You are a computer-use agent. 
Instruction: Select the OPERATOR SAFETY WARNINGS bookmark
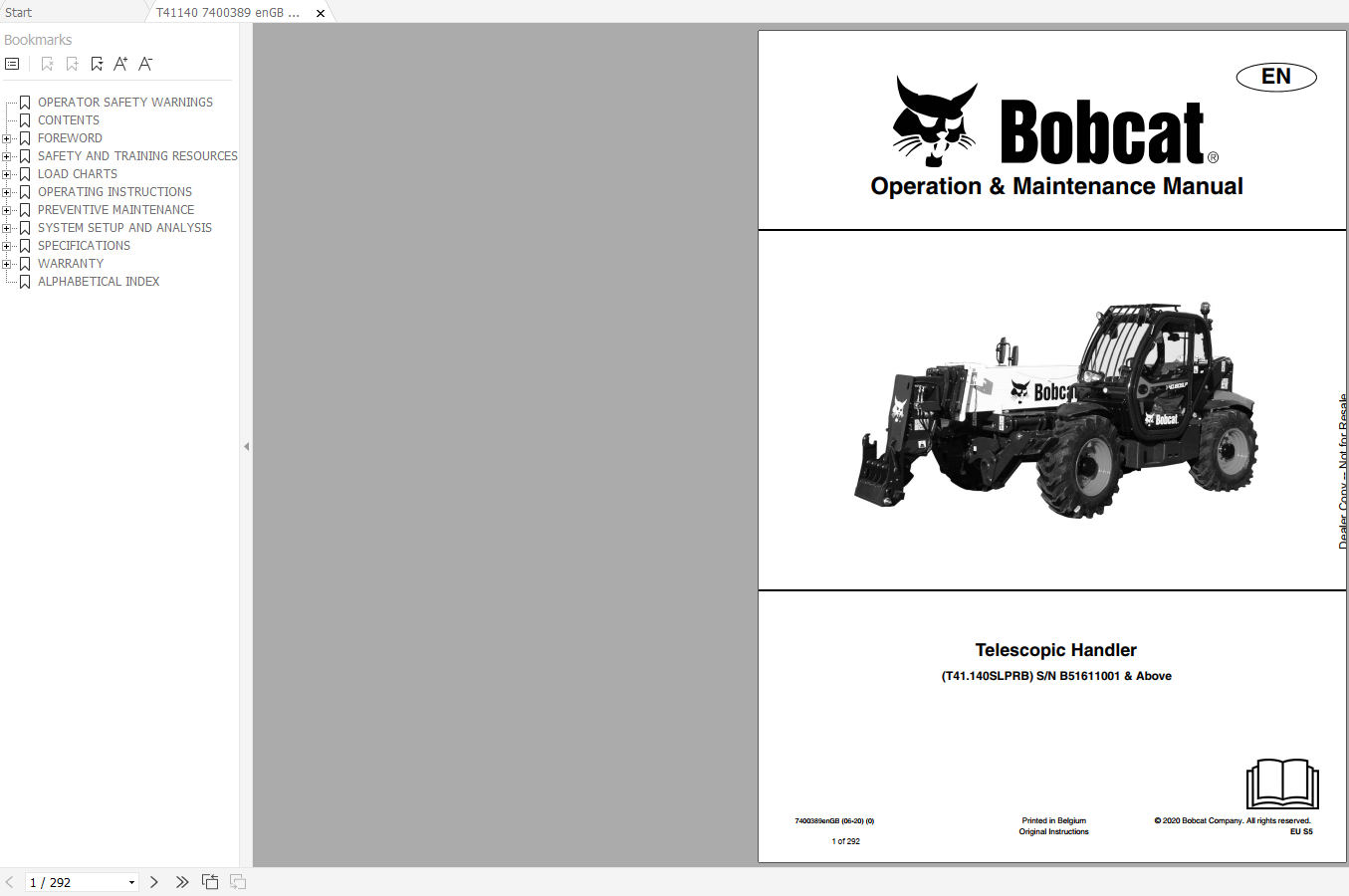click(125, 102)
